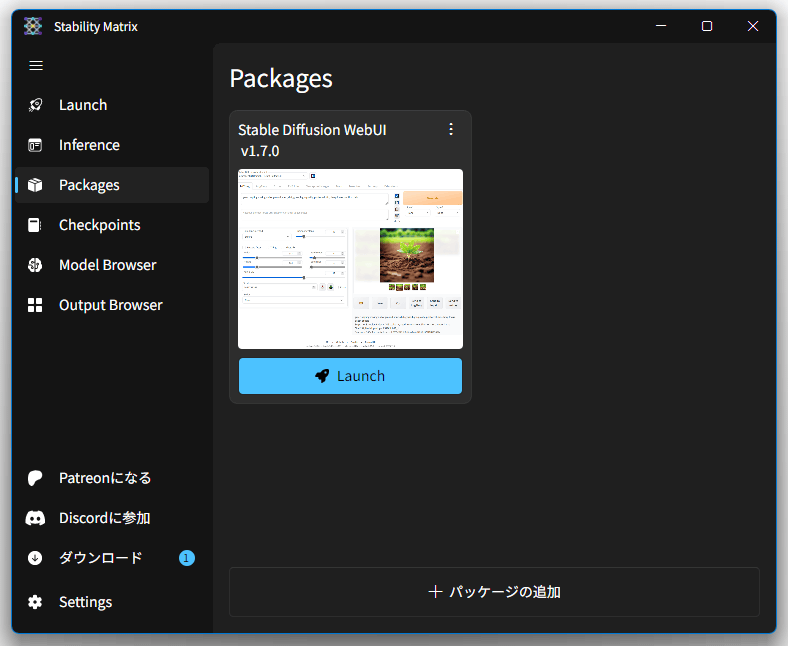
Task: Open the Output Browser page
Action: click(x=112, y=305)
